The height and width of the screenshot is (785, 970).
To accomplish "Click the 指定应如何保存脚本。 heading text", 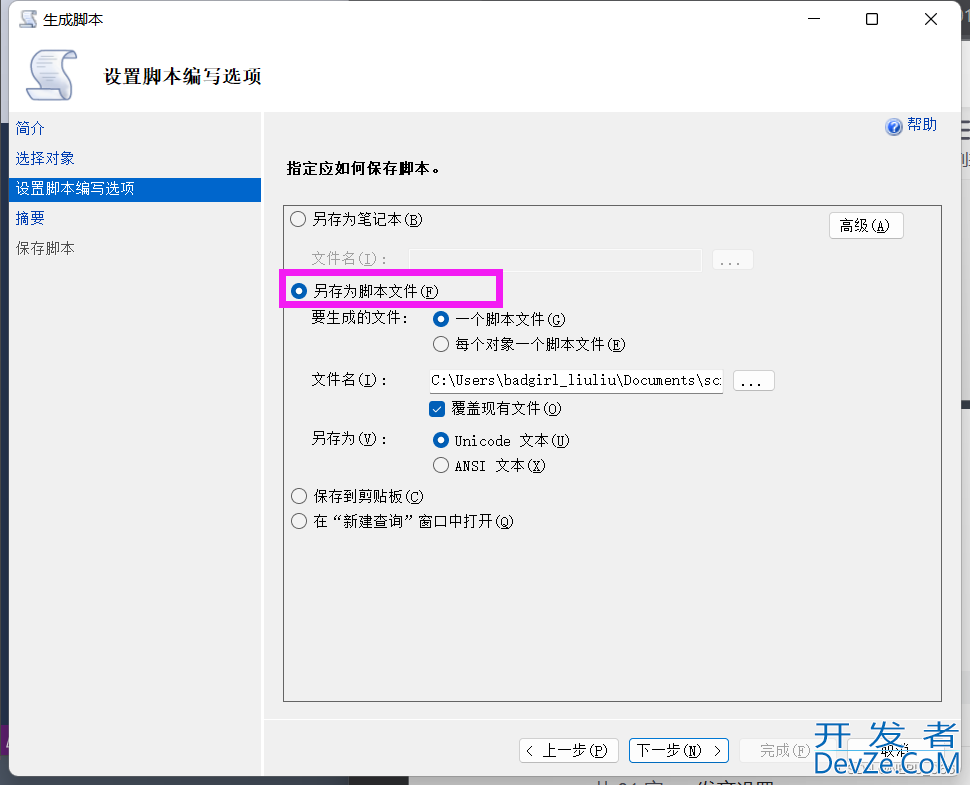I will (x=364, y=169).
